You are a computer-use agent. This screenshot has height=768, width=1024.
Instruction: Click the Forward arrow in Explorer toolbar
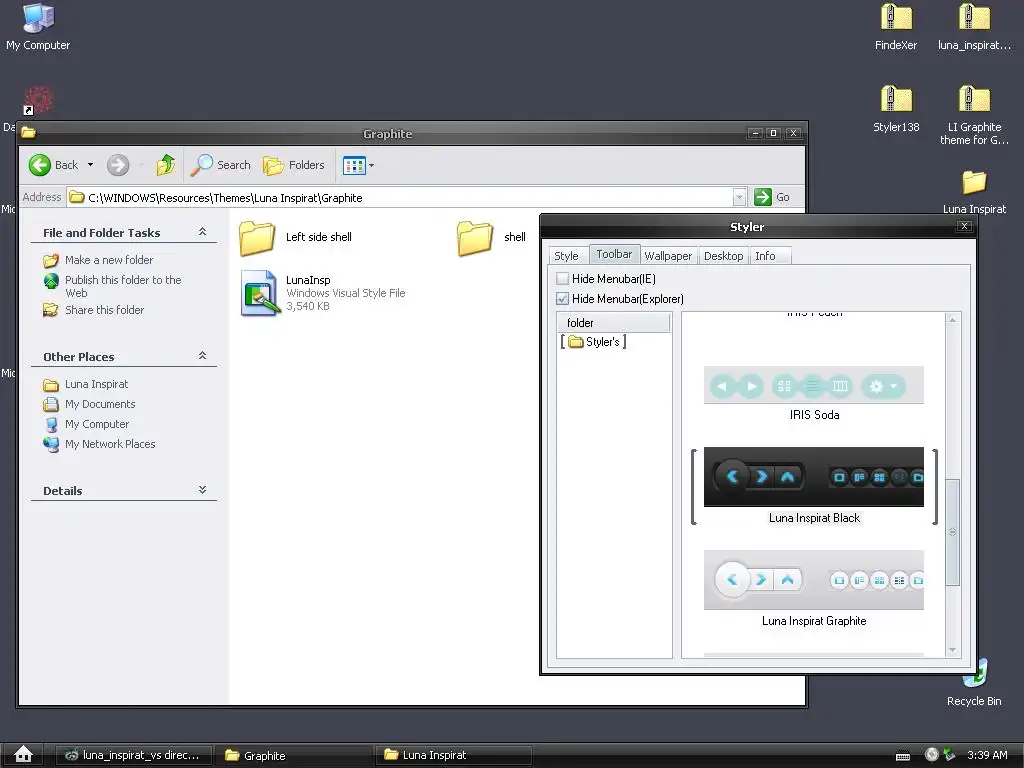coord(118,165)
